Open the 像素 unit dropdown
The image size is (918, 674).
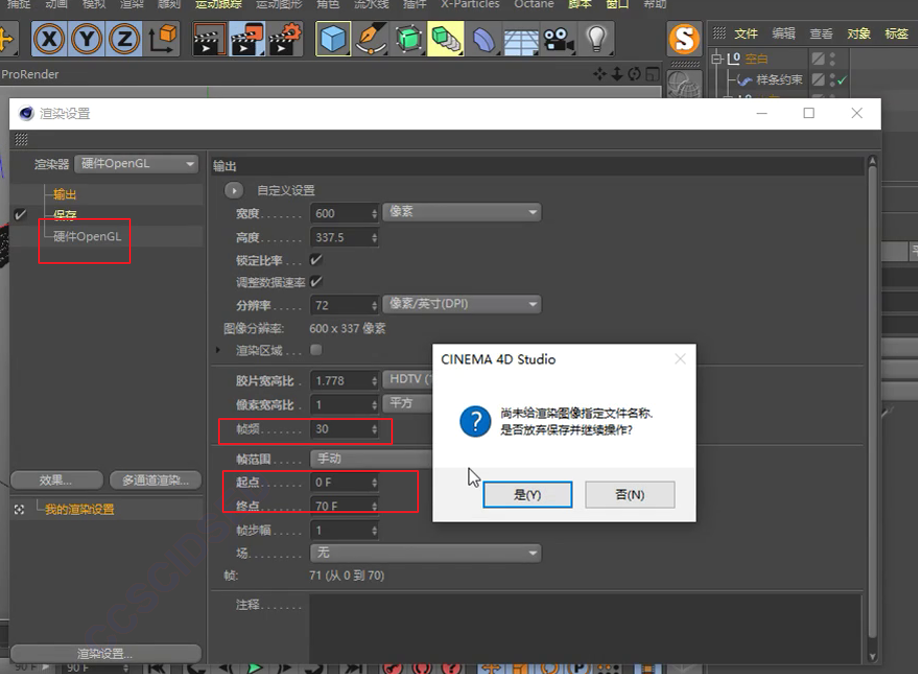tap(462, 212)
